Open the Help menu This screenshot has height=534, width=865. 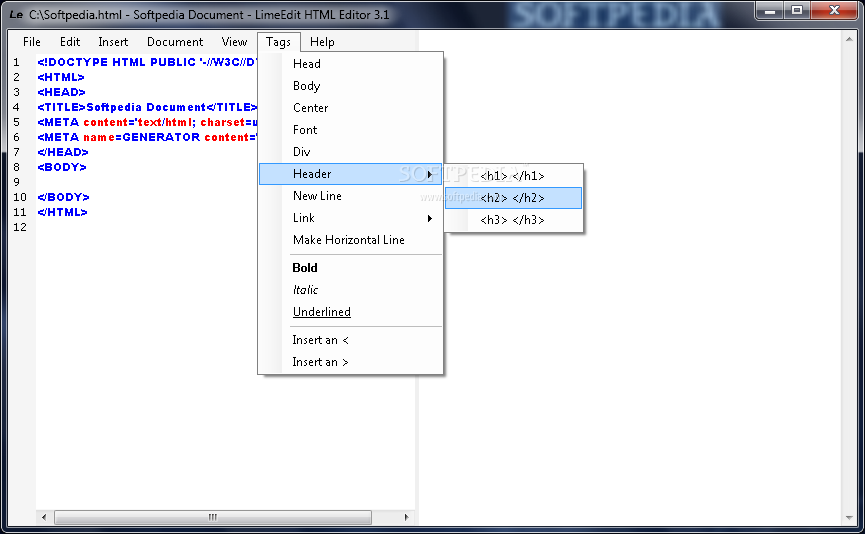(322, 42)
